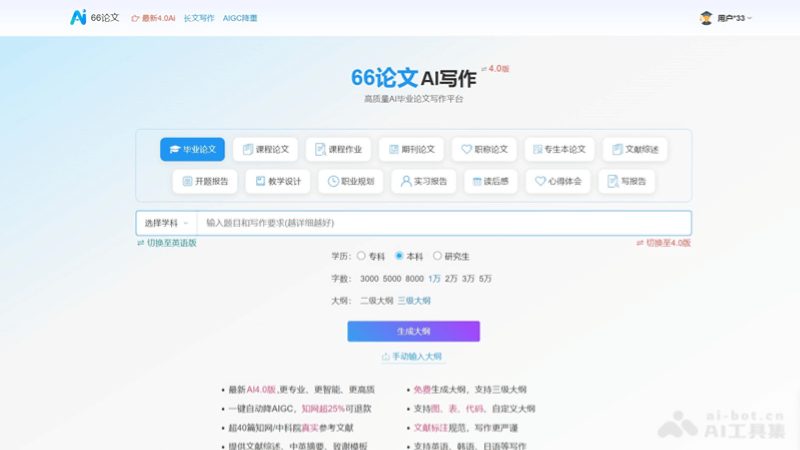
Task: Select the 毕业论文 graduation cap category
Action: [192, 149]
